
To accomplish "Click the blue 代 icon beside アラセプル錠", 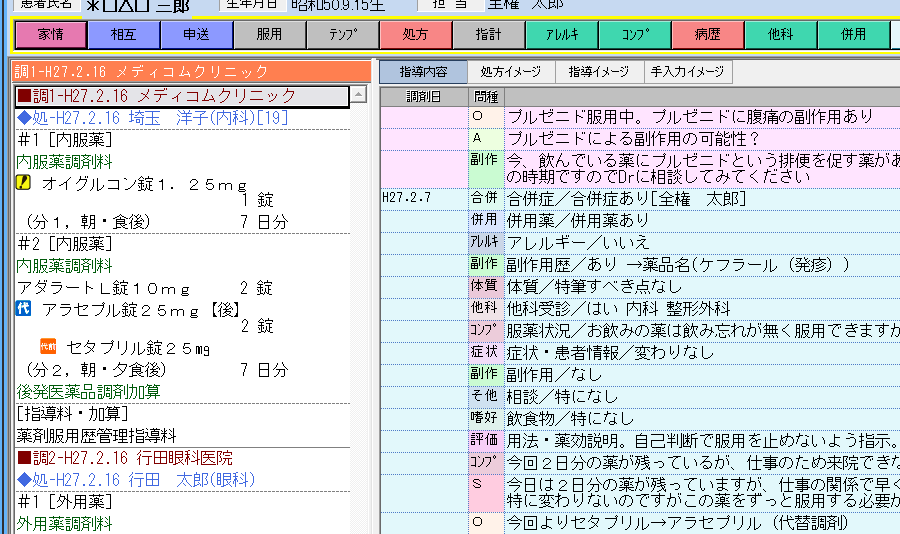I will tap(23, 309).
